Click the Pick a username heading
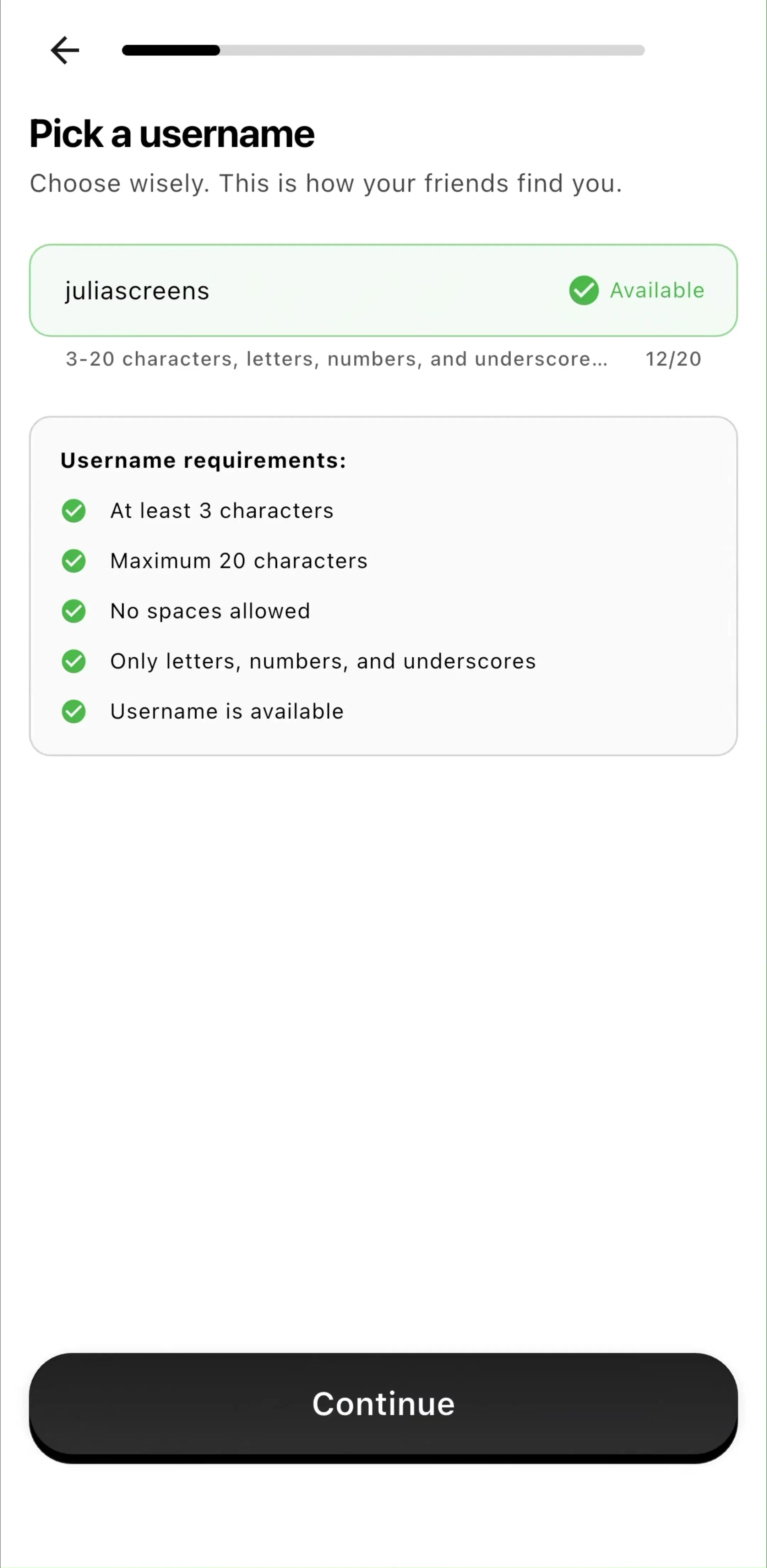Image resolution: width=767 pixels, height=1568 pixels. pos(172,134)
